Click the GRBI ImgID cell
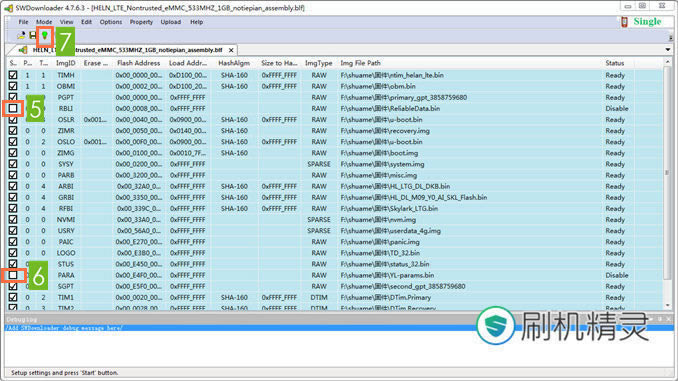This screenshot has height=381, width=678. (x=66, y=197)
